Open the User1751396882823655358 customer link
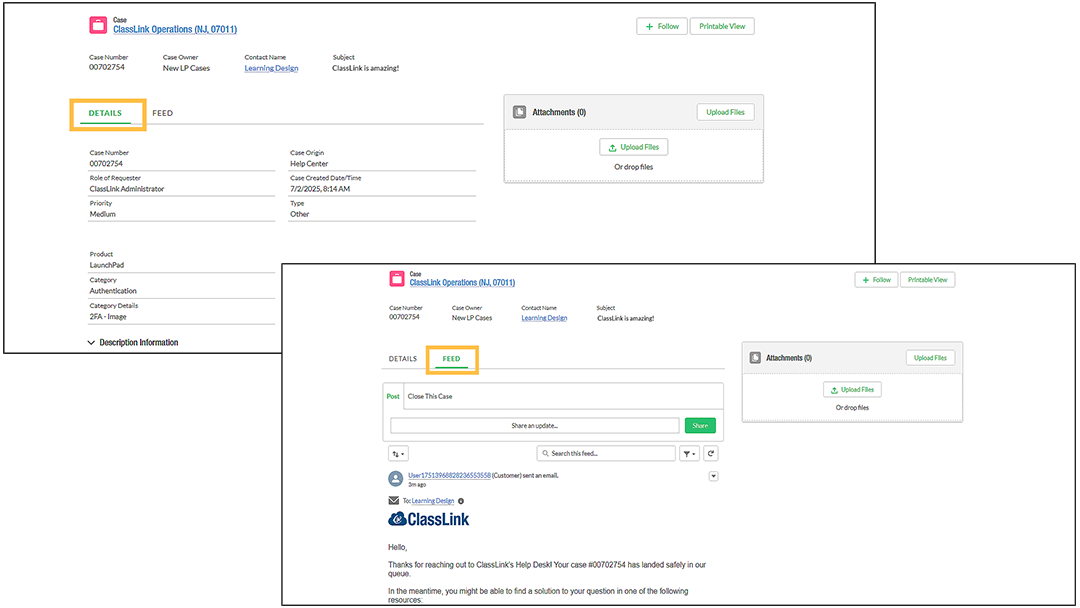This screenshot has height=608, width=1080. click(x=449, y=475)
